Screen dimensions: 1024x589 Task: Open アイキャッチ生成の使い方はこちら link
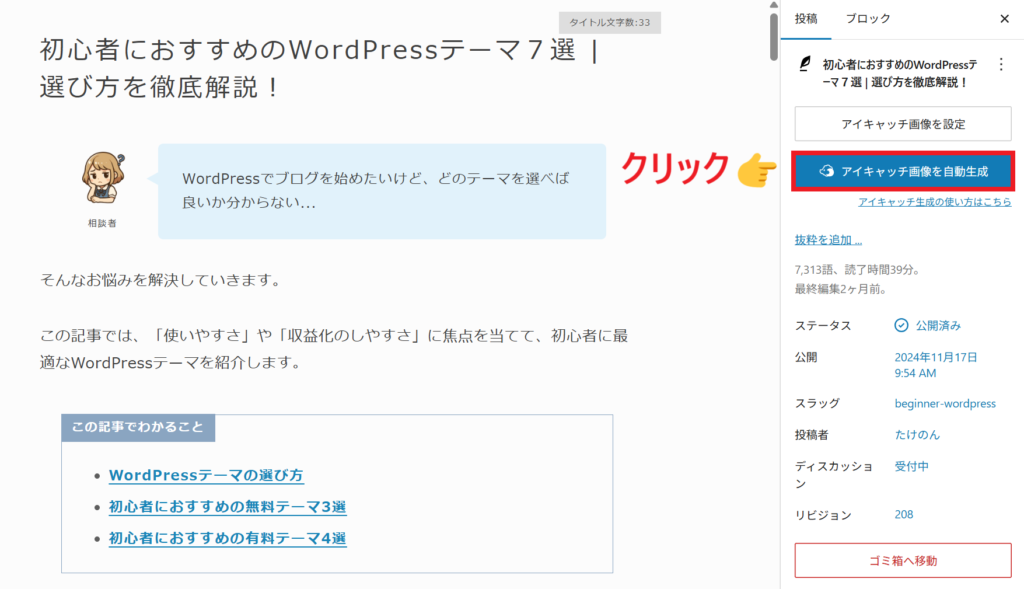(935, 202)
